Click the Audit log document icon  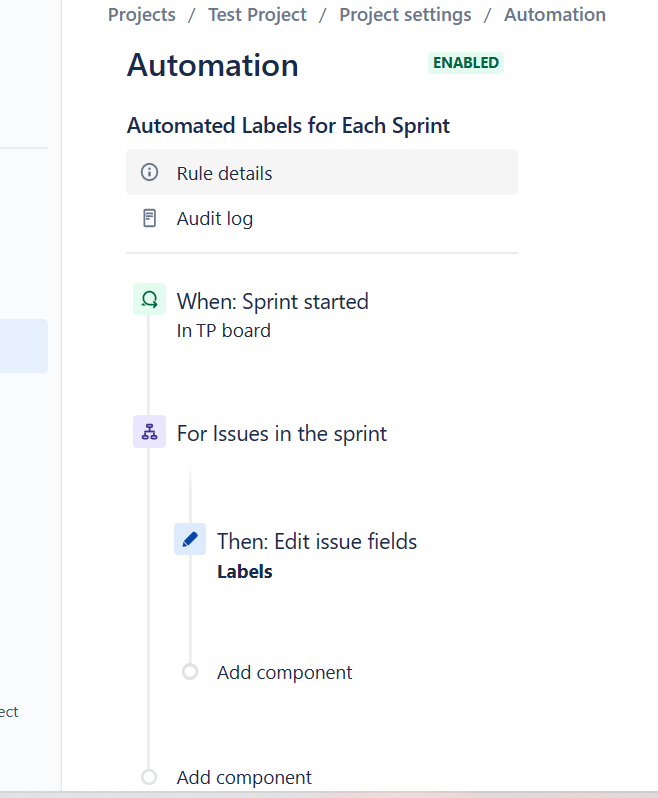(149, 218)
